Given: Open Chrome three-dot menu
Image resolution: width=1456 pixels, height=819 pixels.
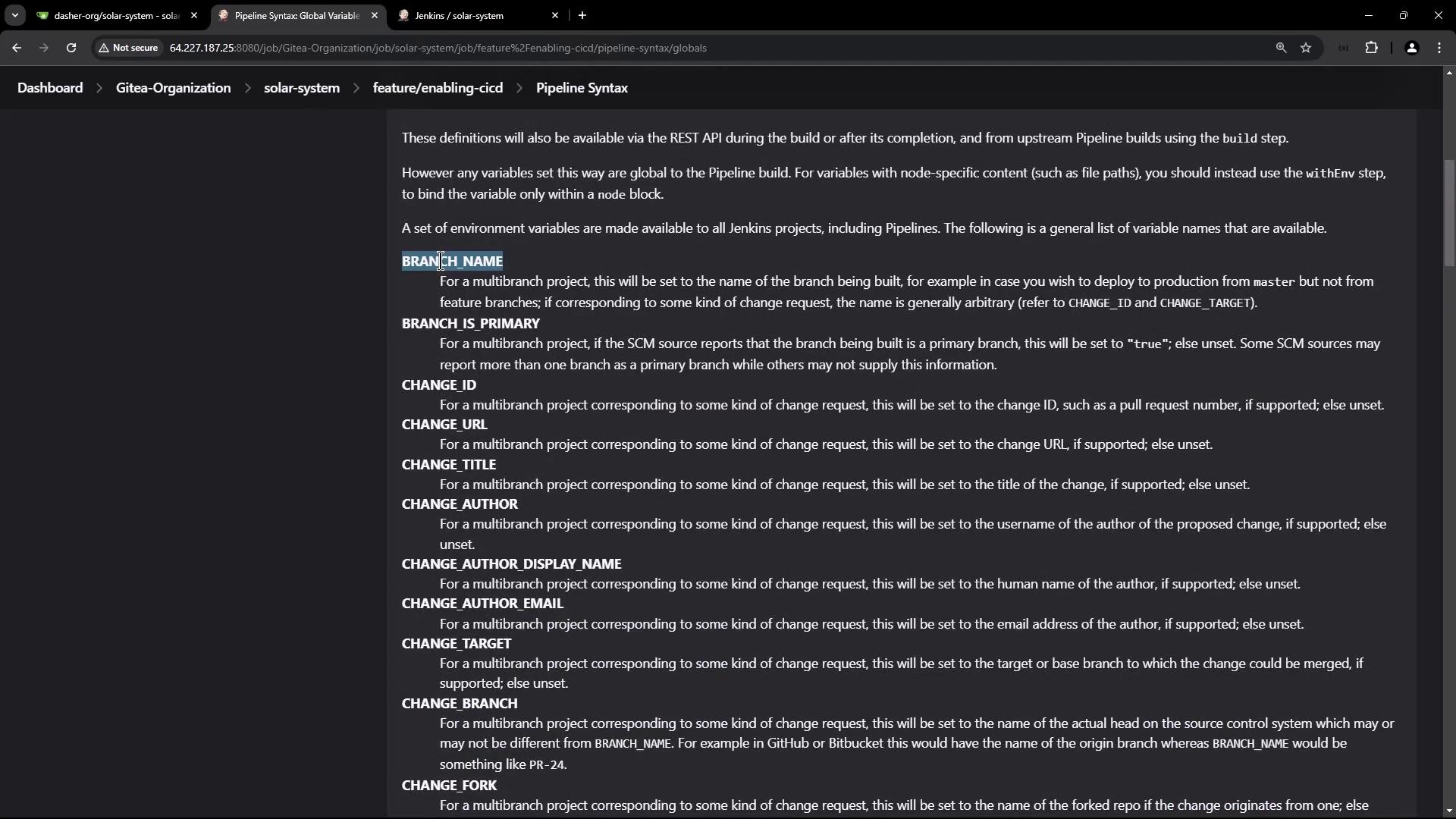Looking at the screenshot, I should pyautogui.click(x=1439, y=48).
